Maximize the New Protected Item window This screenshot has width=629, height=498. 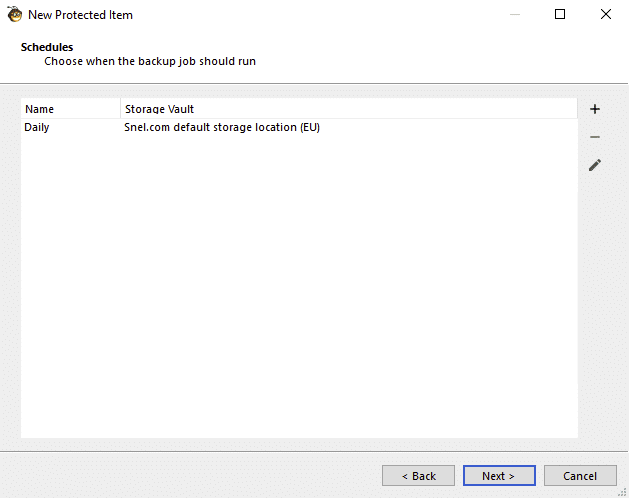pos(560,14)
